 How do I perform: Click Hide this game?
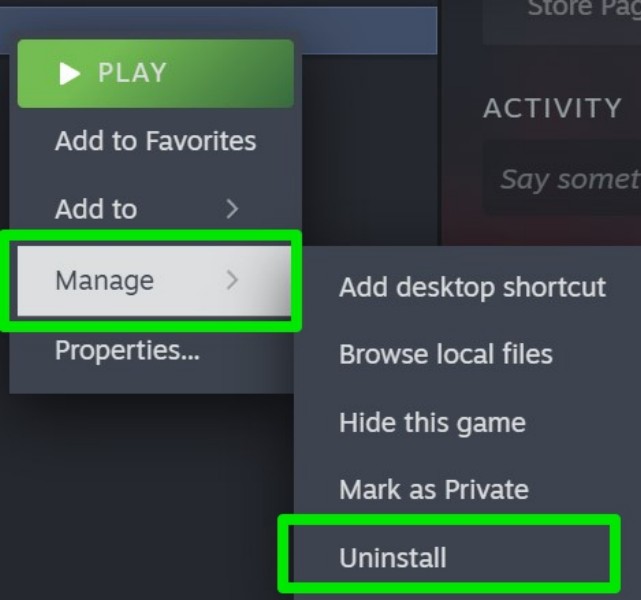pos(432,422)
